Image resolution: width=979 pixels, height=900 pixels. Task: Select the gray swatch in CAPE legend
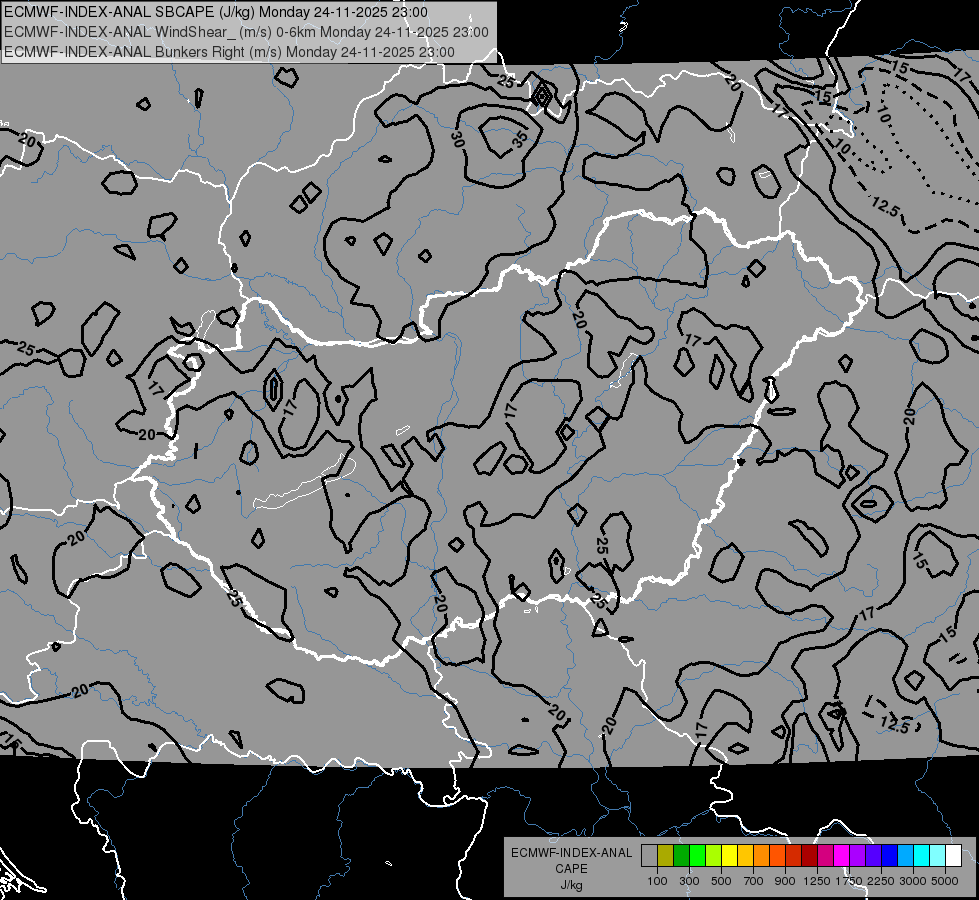coord(649,856)
